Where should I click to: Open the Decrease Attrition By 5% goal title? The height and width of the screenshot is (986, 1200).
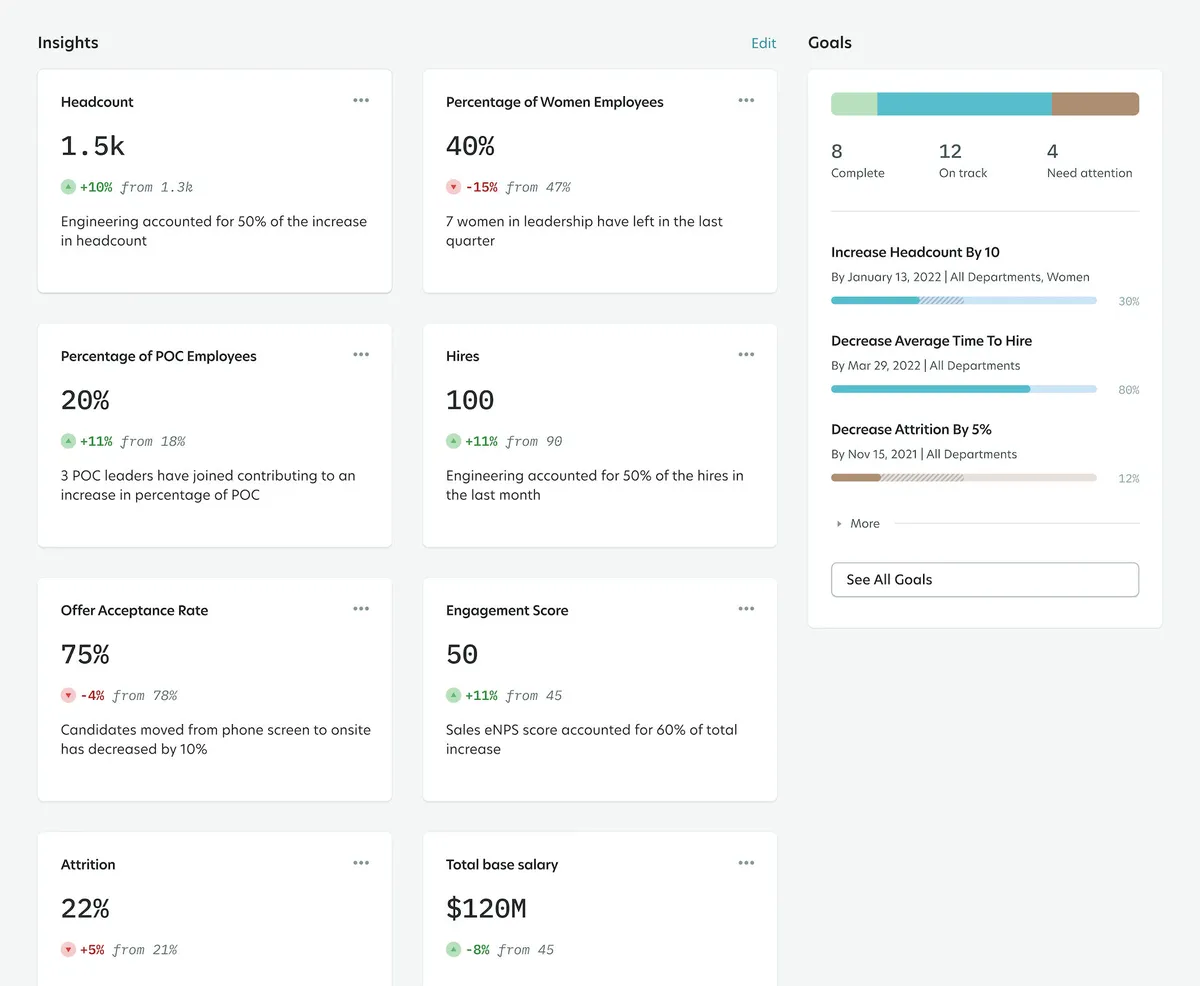[x=911, y=430]
